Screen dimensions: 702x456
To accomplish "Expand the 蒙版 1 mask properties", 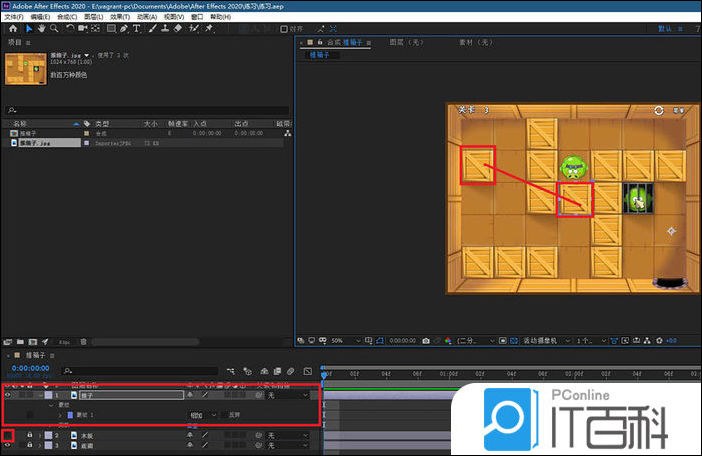I will coord(61,414).
